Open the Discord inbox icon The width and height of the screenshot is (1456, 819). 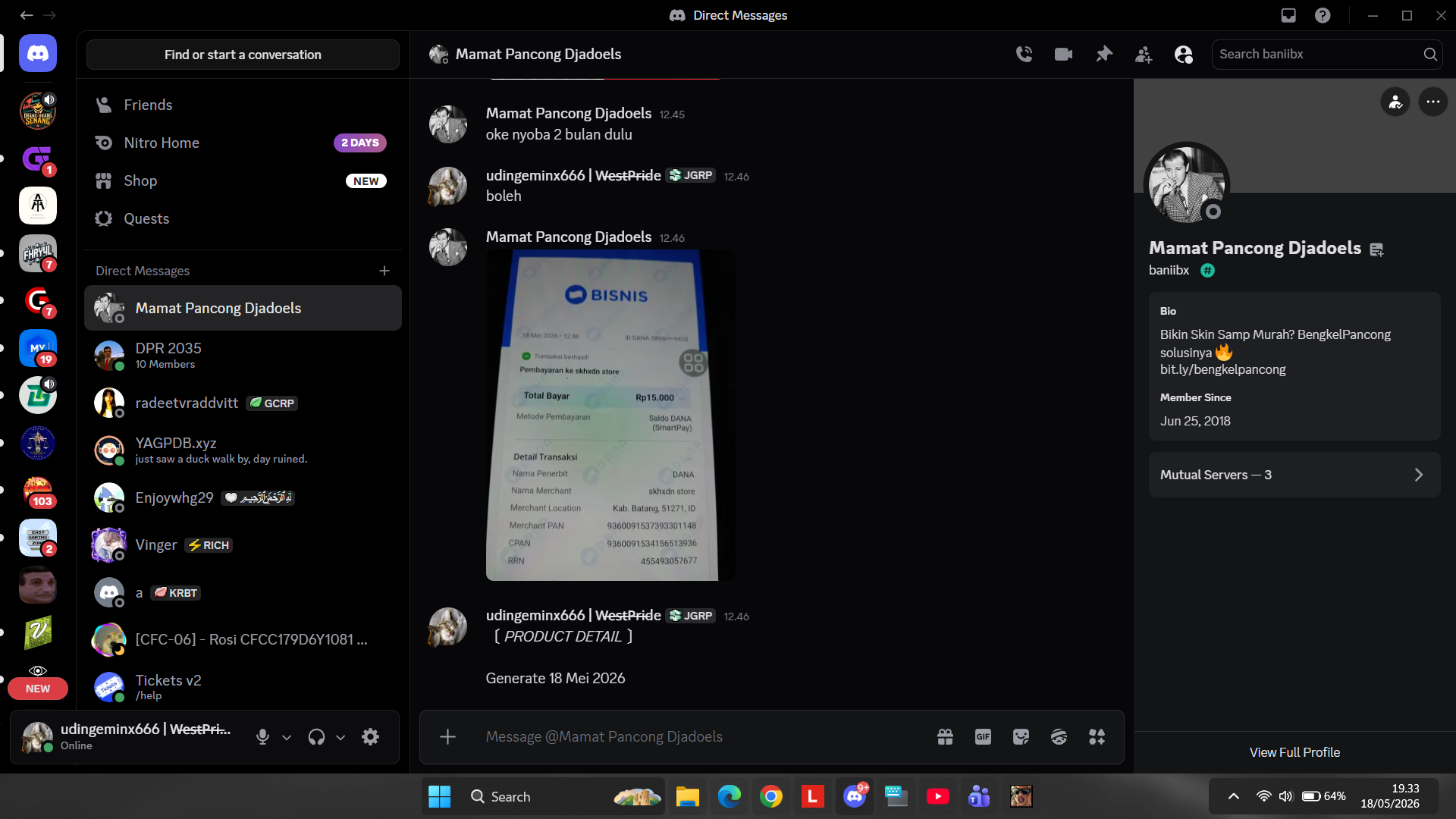click(x=1288, y=15)
